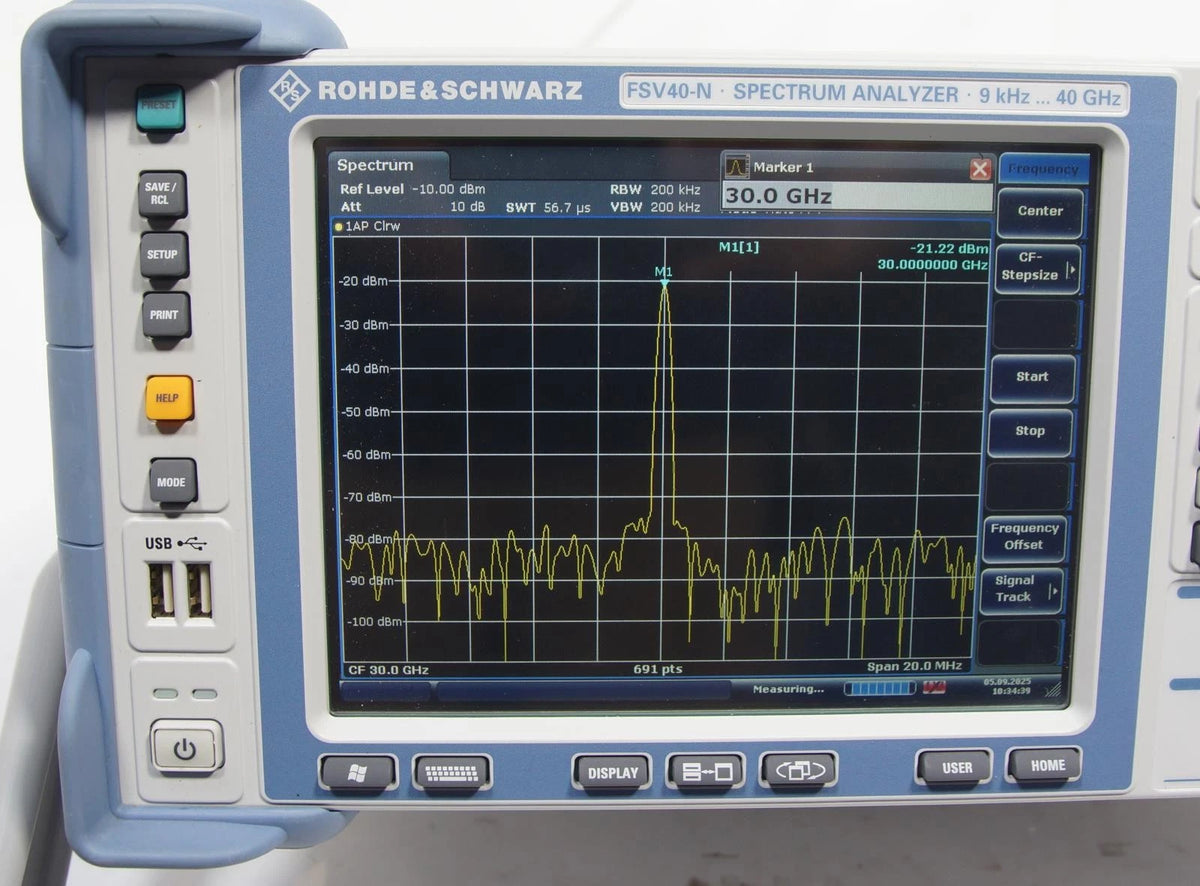The height and width of the screenshot is (886, 1200).
Task: Push the SETUP hardware key
Action: [x=164, y=255]
